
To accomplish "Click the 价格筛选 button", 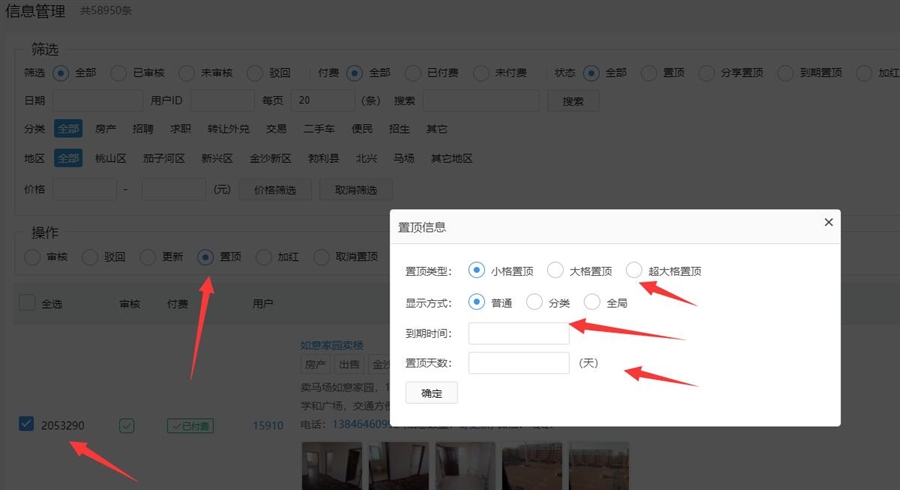I will click(275, 189).
